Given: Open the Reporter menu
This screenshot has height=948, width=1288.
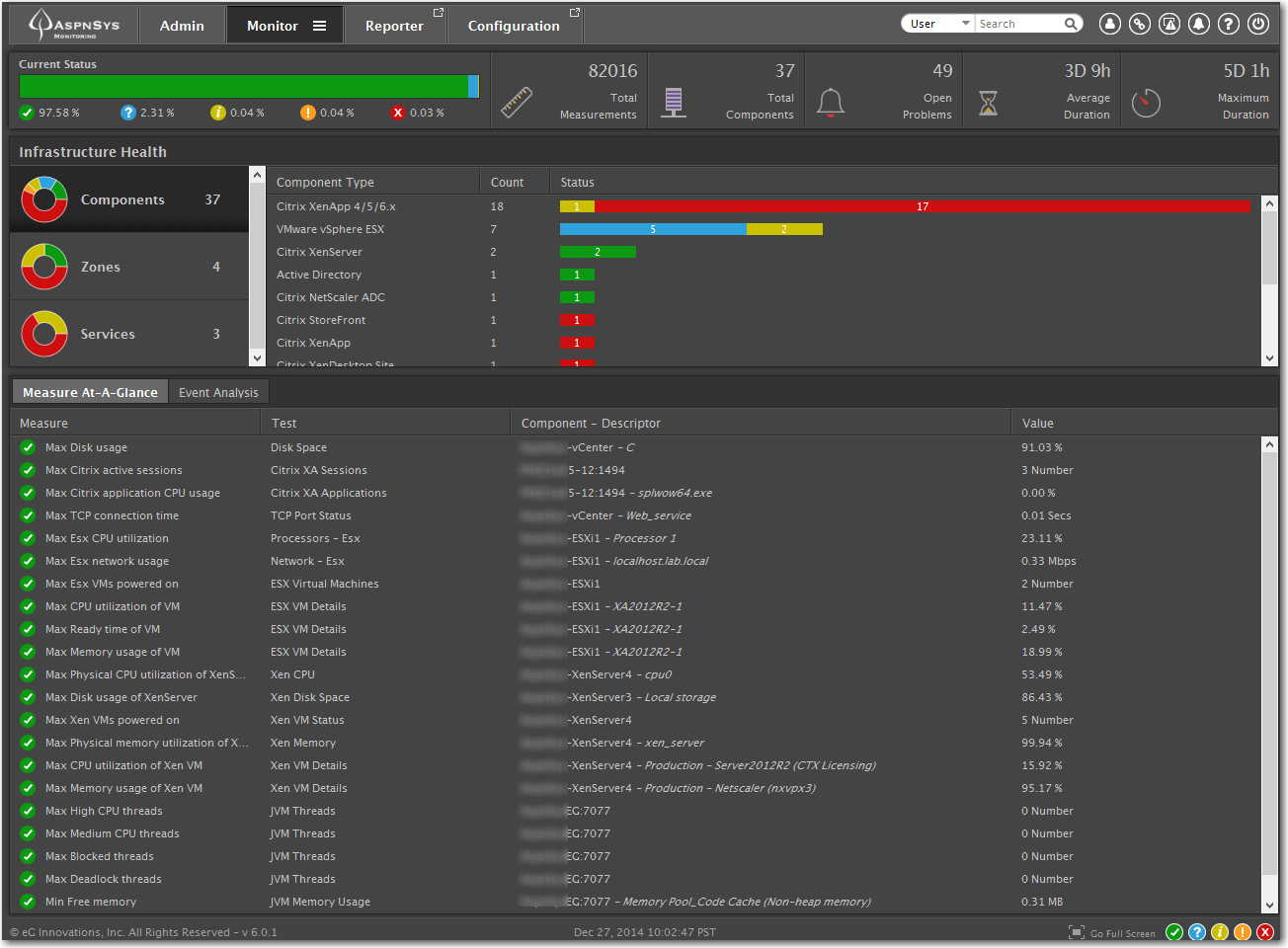Looking at the screenshot, I should tap(394, 26).
